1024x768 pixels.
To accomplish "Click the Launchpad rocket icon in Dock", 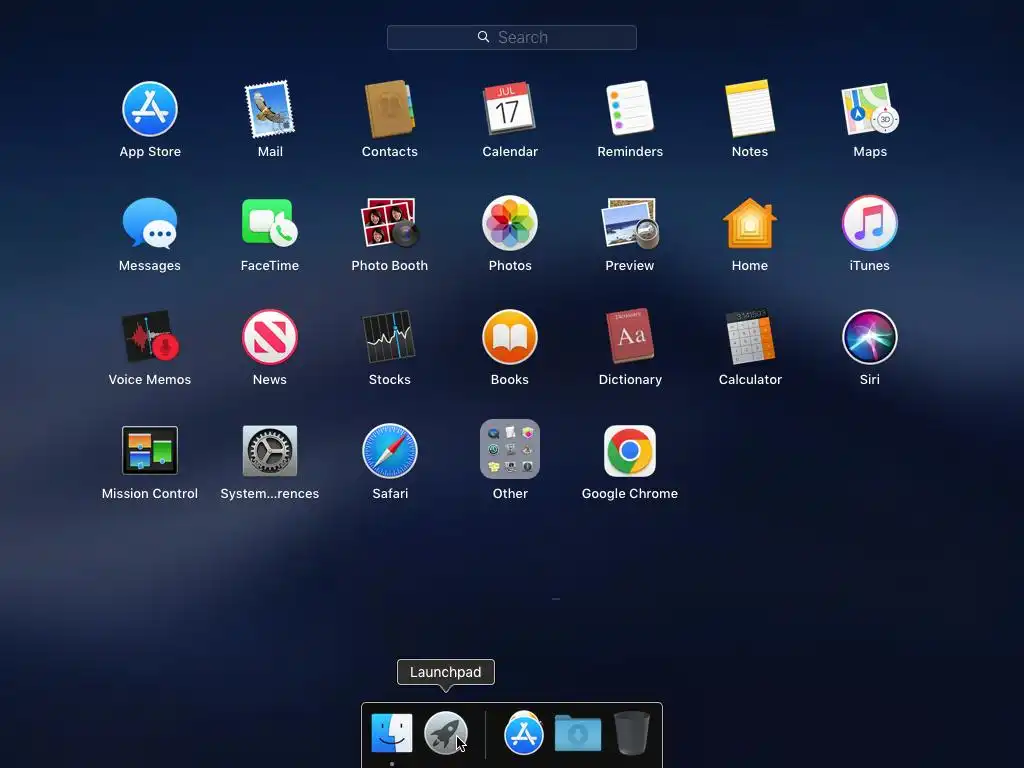I will pyautogui.click(x=445, y=733).
